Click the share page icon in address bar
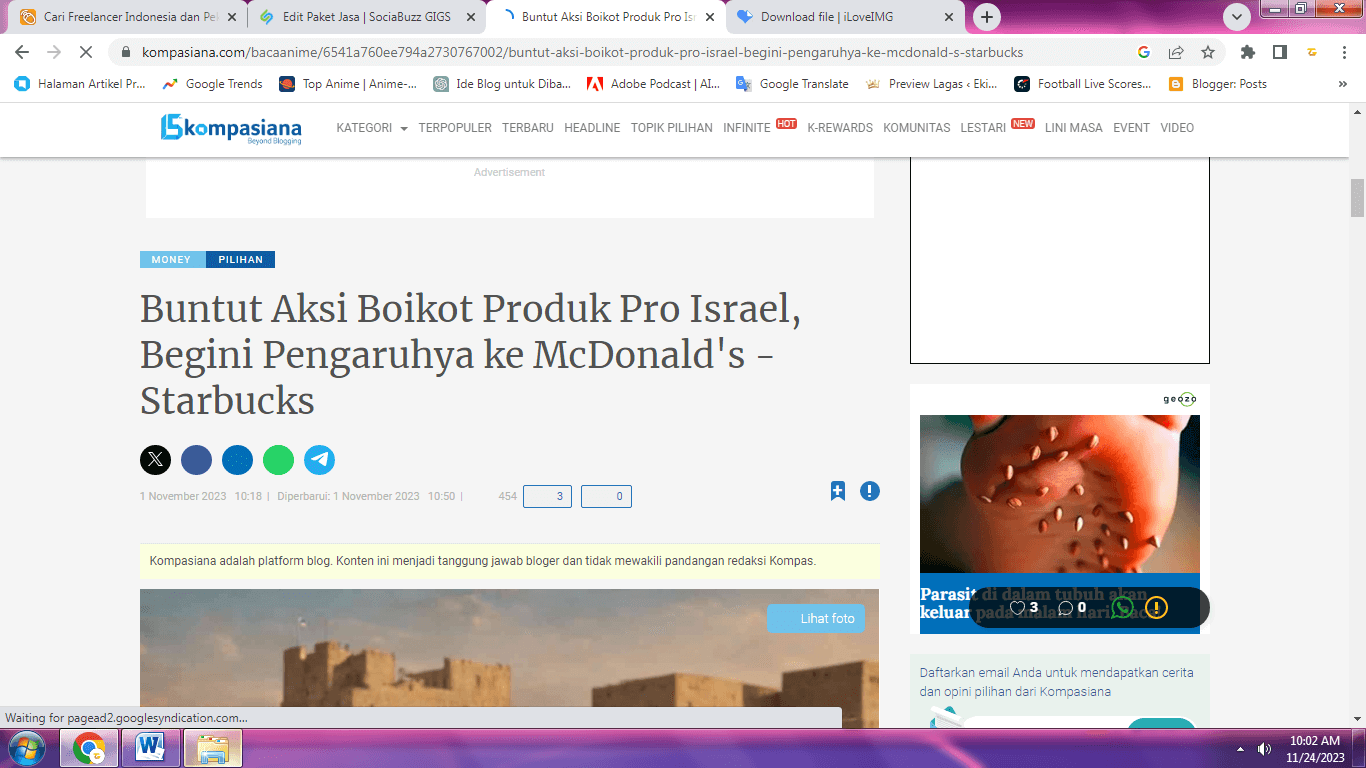This screenshot has width=1366, height=768. [x=1176, y=52]
